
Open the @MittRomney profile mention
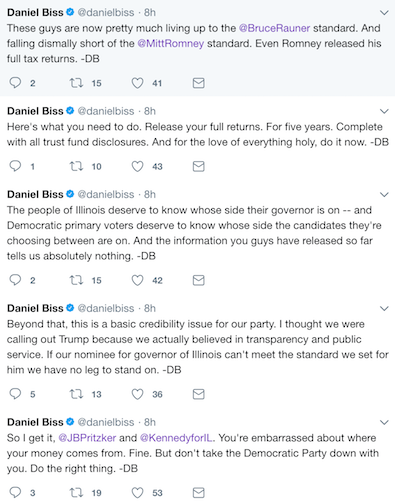click(x=170, y=43)
